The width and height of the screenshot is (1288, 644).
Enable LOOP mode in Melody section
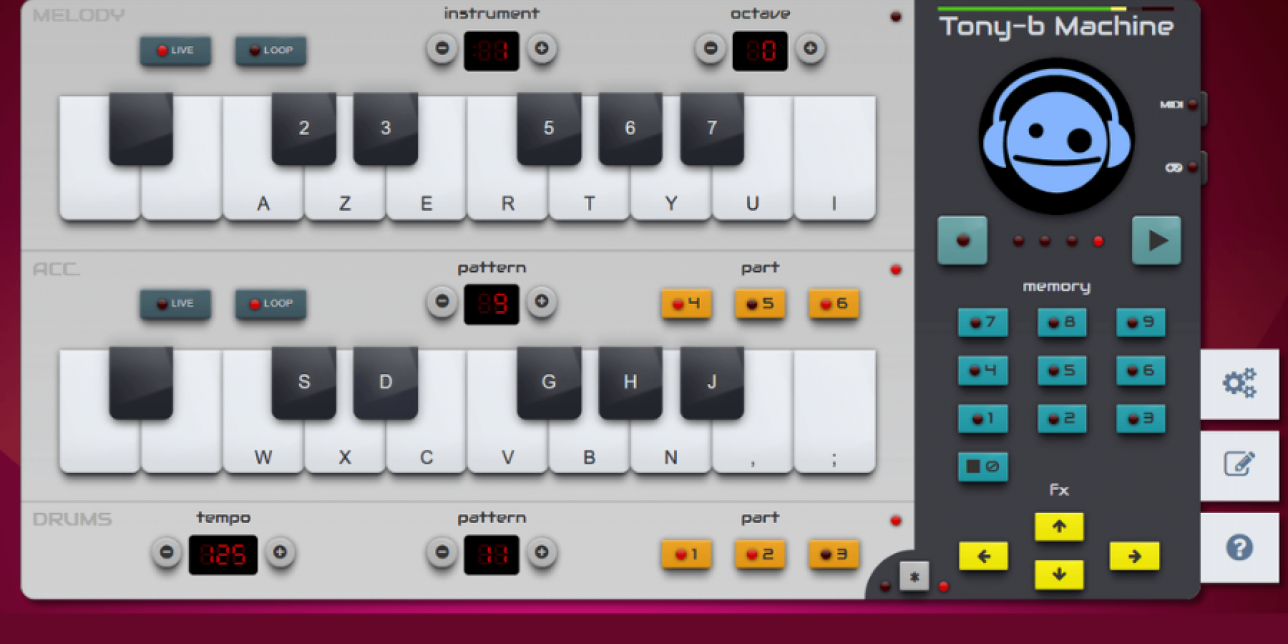coord(270,50)
